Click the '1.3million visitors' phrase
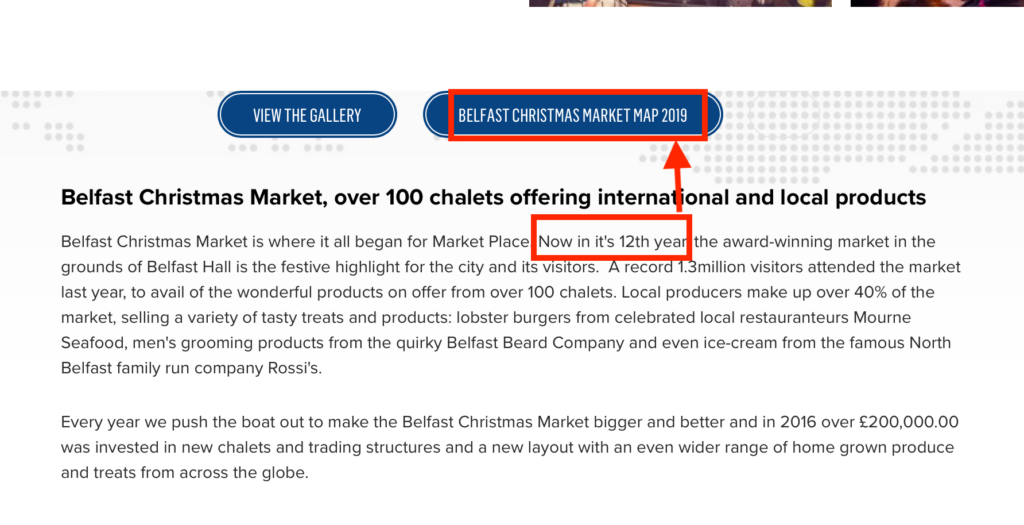1024x525 pixels. point(740,267)
